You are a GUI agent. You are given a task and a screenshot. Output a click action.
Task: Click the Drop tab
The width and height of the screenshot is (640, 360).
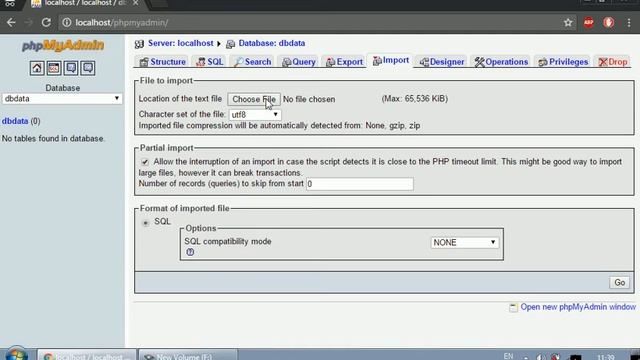[x=613, y=62]
